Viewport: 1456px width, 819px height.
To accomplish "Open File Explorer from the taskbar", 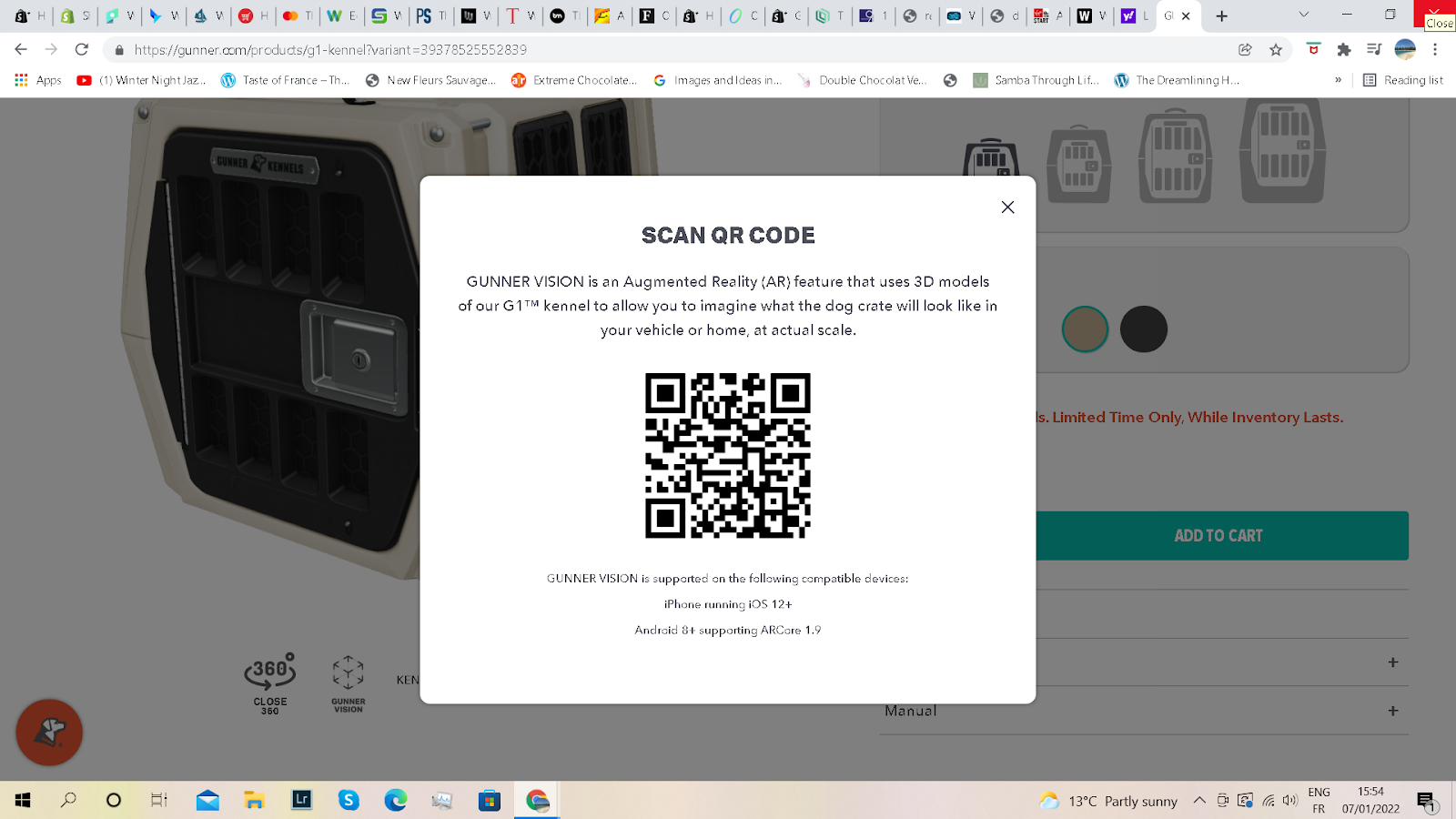I will coord(254,800).
